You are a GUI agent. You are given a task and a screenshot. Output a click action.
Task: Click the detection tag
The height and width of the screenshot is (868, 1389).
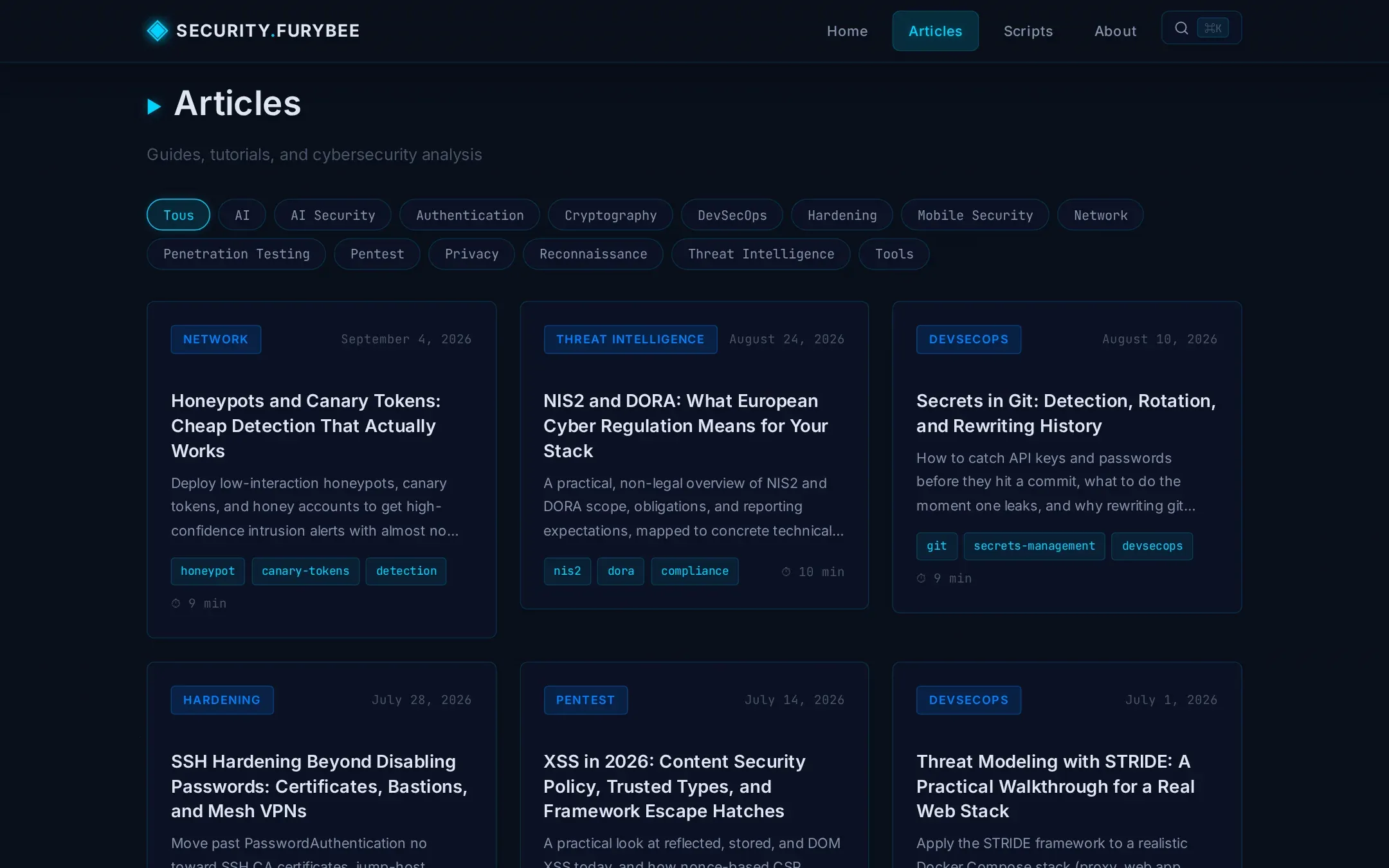point(406,571)
